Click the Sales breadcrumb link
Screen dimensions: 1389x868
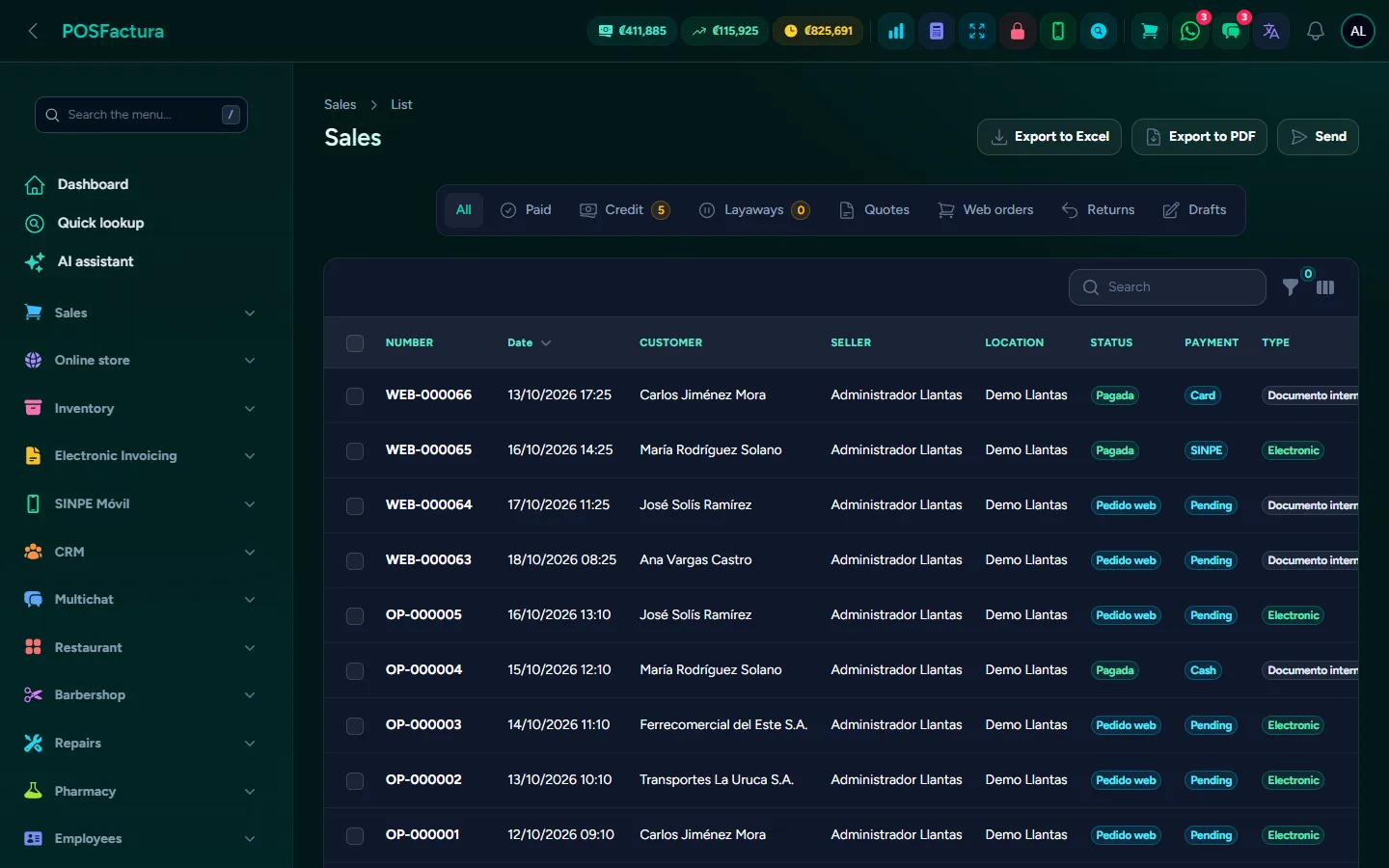point(340,104)
